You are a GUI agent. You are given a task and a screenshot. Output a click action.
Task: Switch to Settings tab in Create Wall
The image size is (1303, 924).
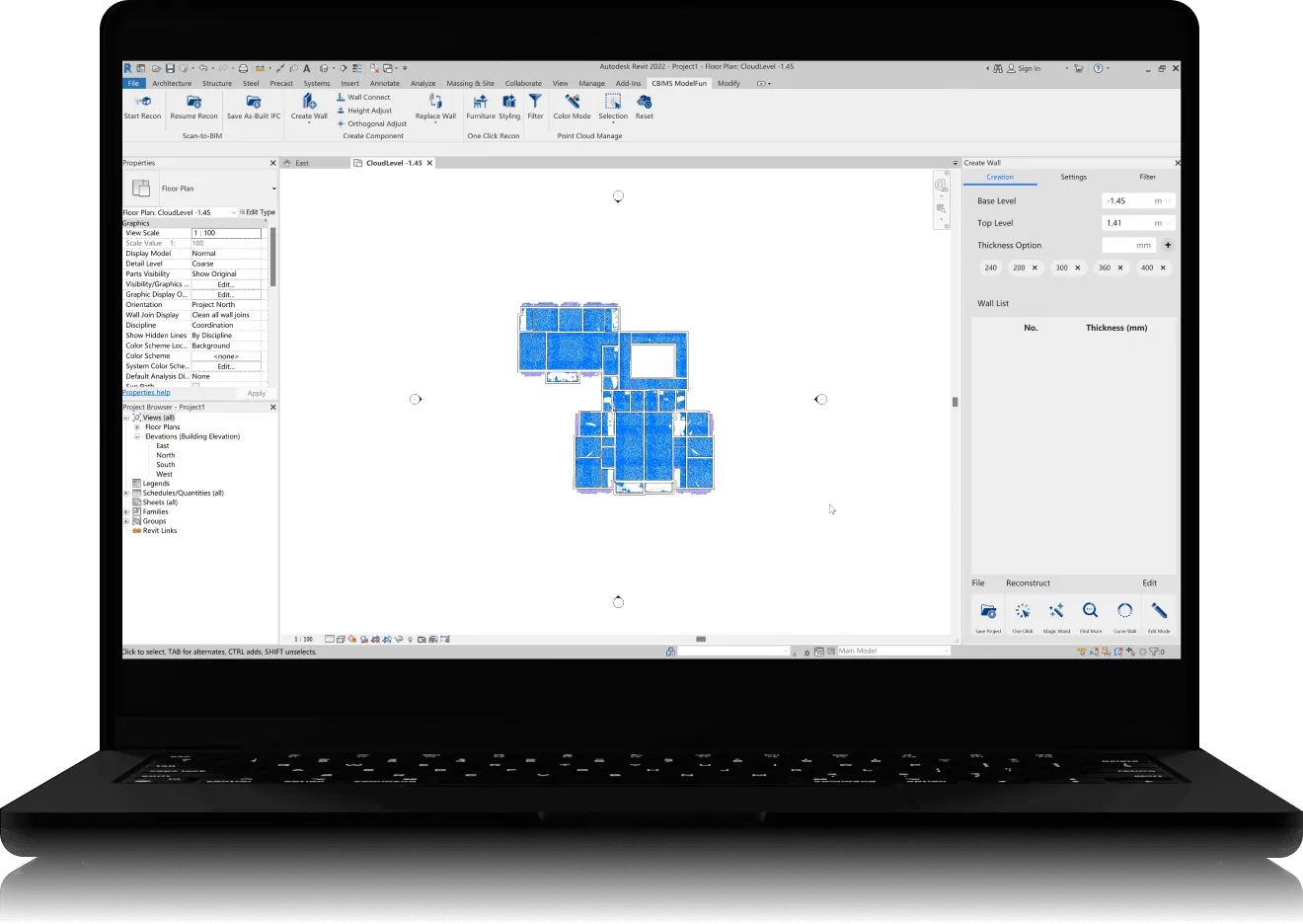point(1073,178)
